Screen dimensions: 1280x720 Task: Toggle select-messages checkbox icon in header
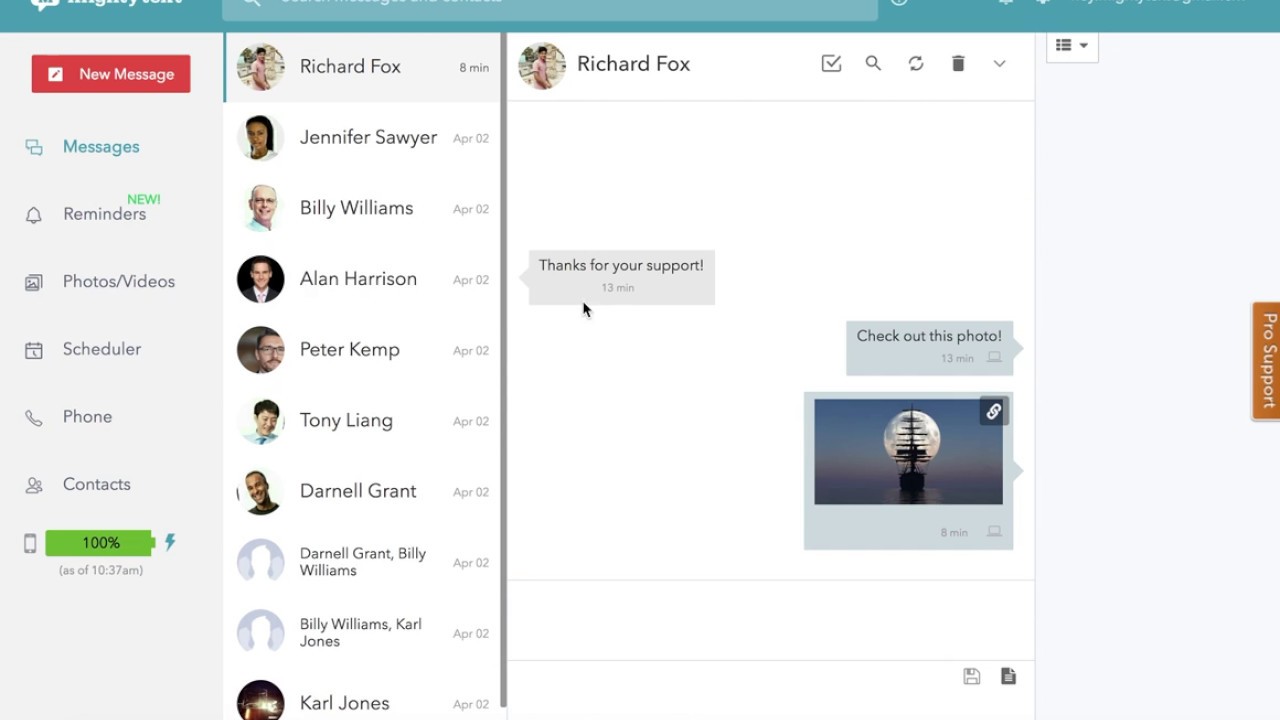(x=831, y=63)
